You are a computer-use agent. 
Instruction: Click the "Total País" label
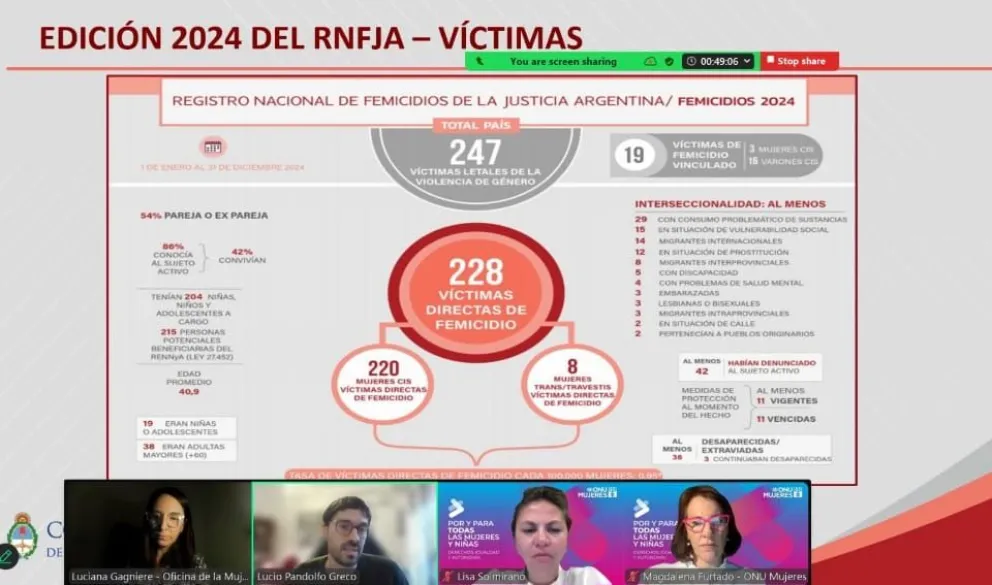(x=474, y=126)
